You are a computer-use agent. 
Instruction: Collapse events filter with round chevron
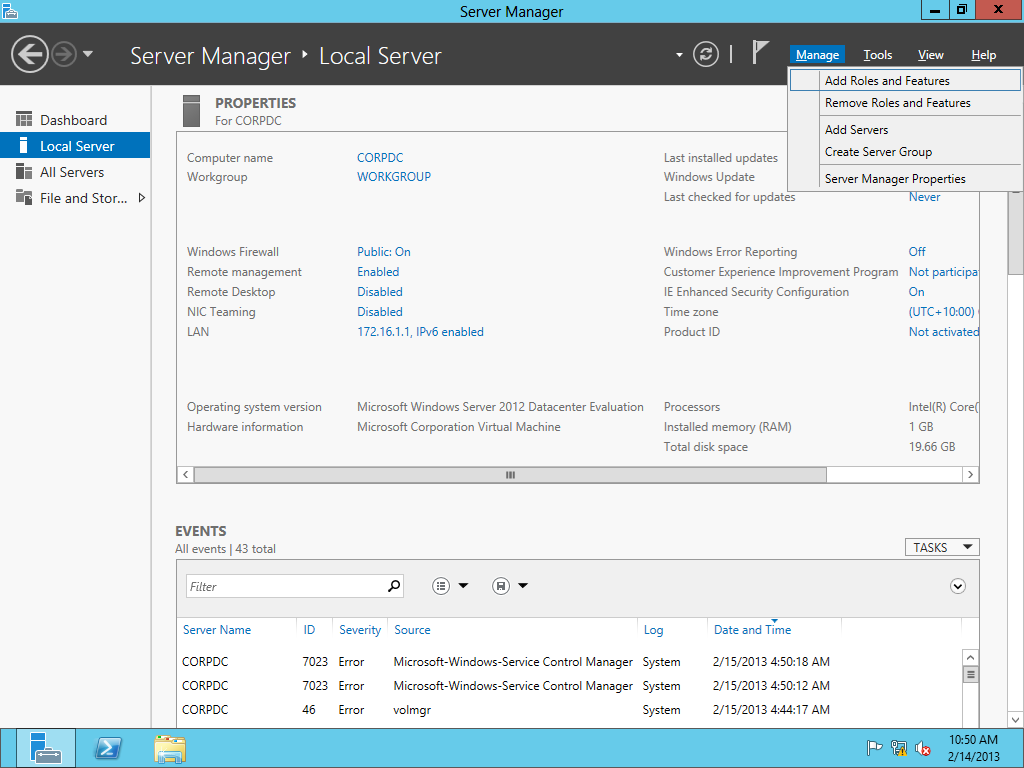pos(958,586)
